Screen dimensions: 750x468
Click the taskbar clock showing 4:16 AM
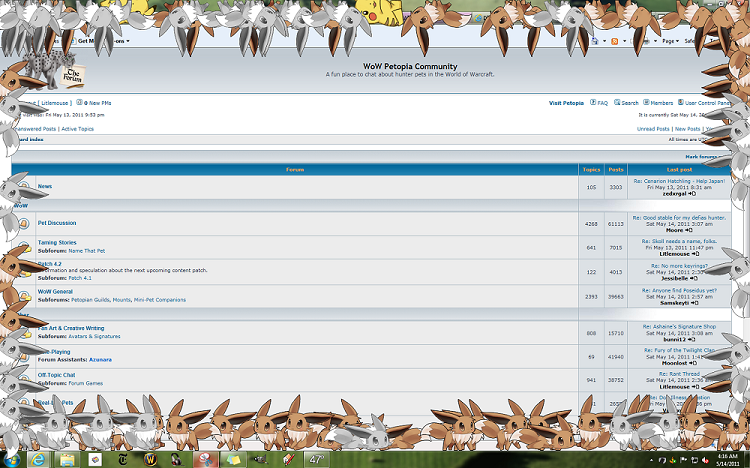(727, 460)
